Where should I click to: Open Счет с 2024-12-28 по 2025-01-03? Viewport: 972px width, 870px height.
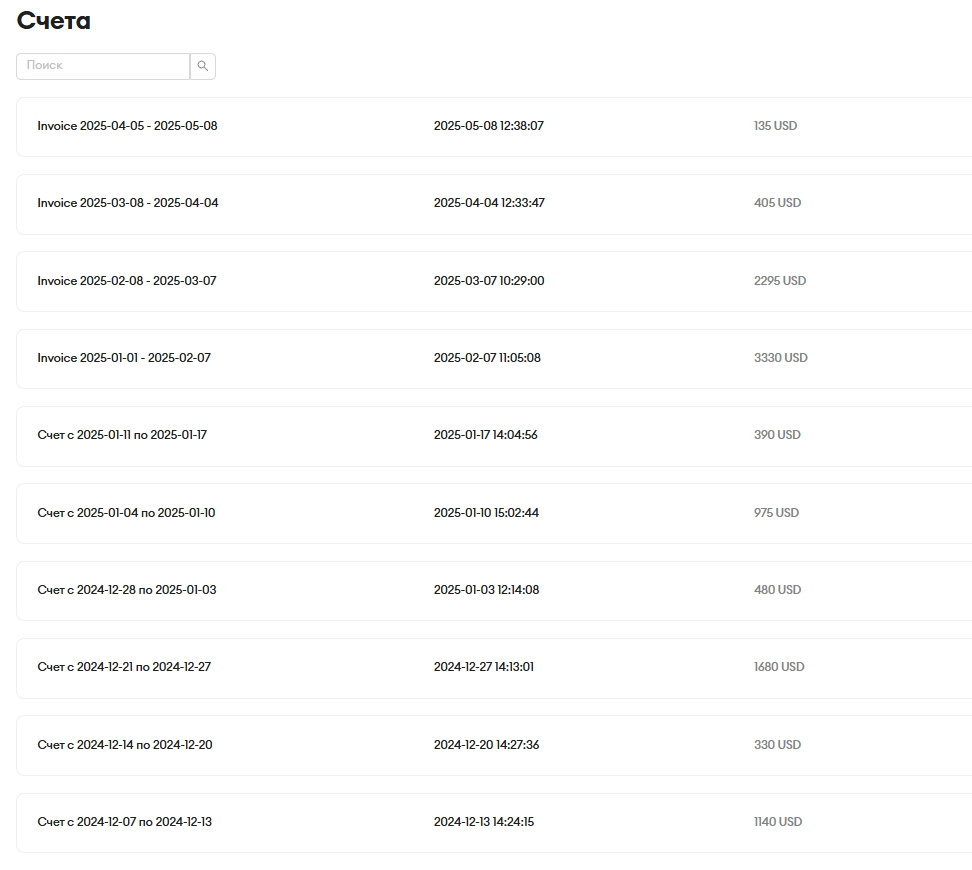tap(127, 590)
